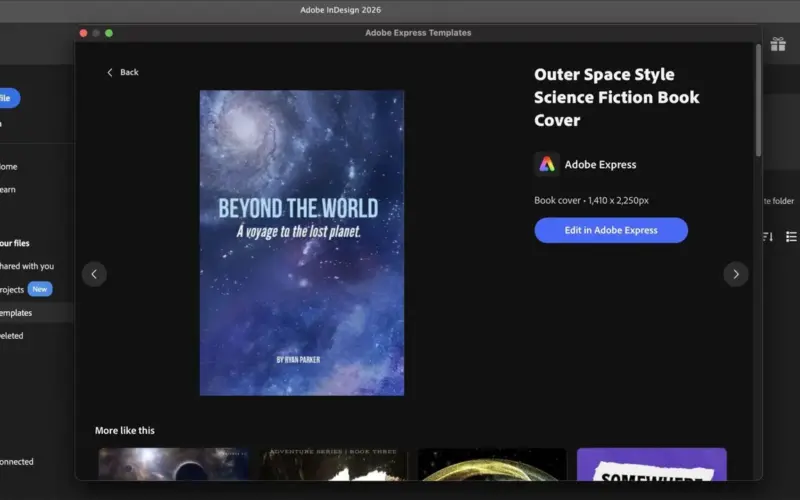Image resolution: width=800 pixels, height=500 pixels.
Task: Select Learn in InDesign sidebar
Action: coord(8,189)
